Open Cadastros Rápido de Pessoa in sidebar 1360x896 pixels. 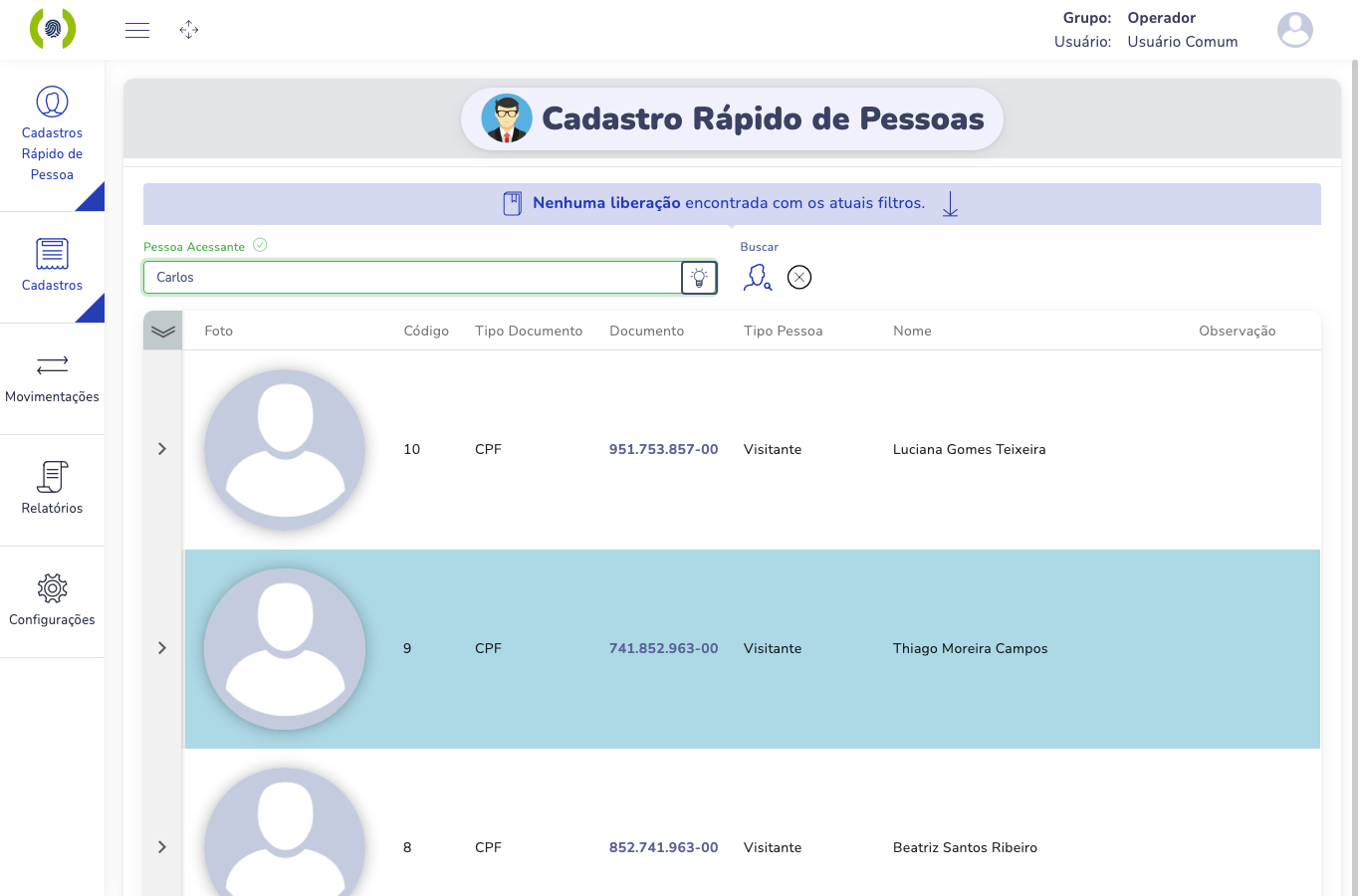[52, 135]
